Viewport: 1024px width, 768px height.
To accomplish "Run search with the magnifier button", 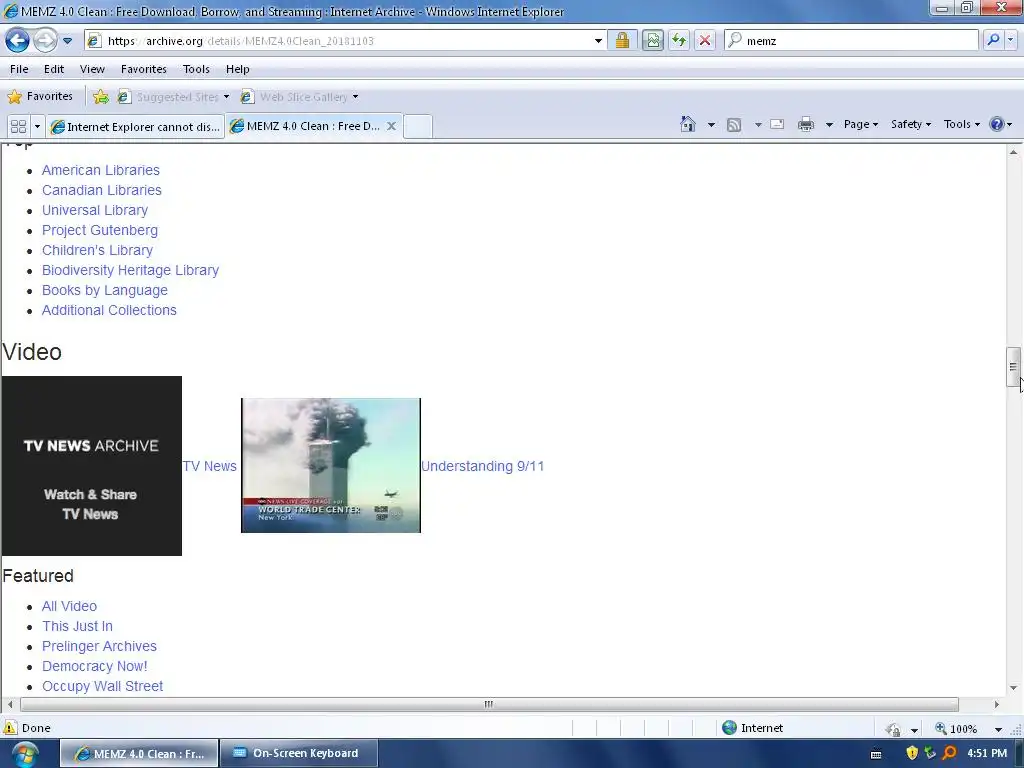I will point(993,40).
